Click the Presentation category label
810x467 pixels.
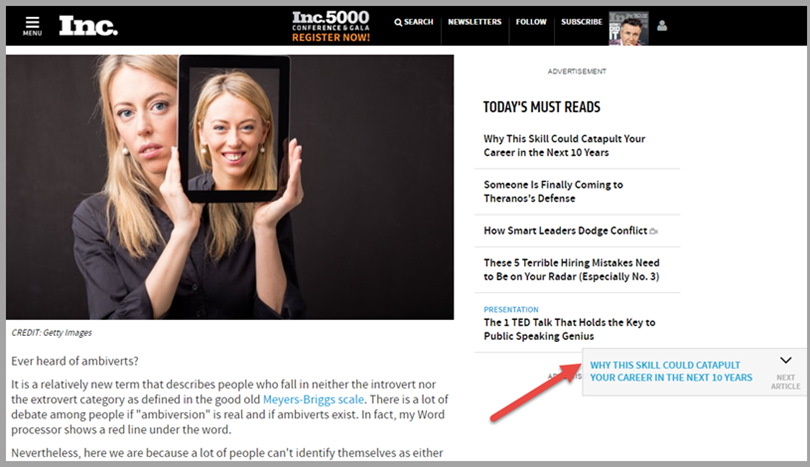[511, 309]
